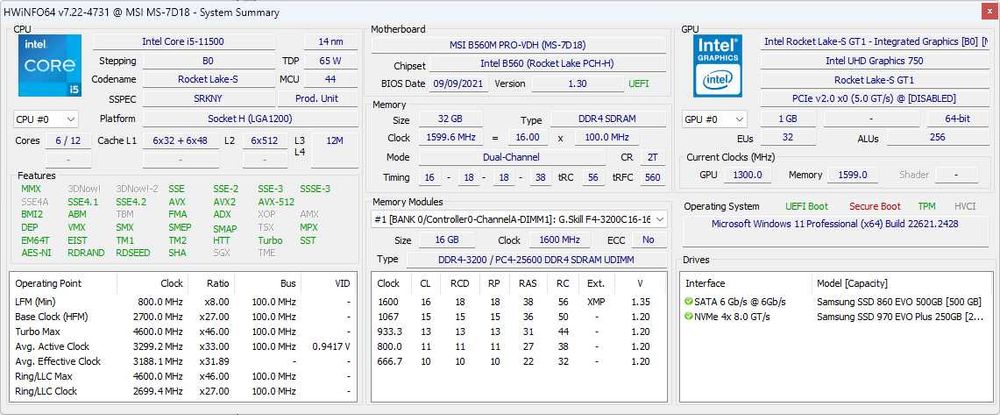This screenshot has height=415, width=1000.
Task: Click the GPU clock 1300.0 field
Action: tap(748, 175)
